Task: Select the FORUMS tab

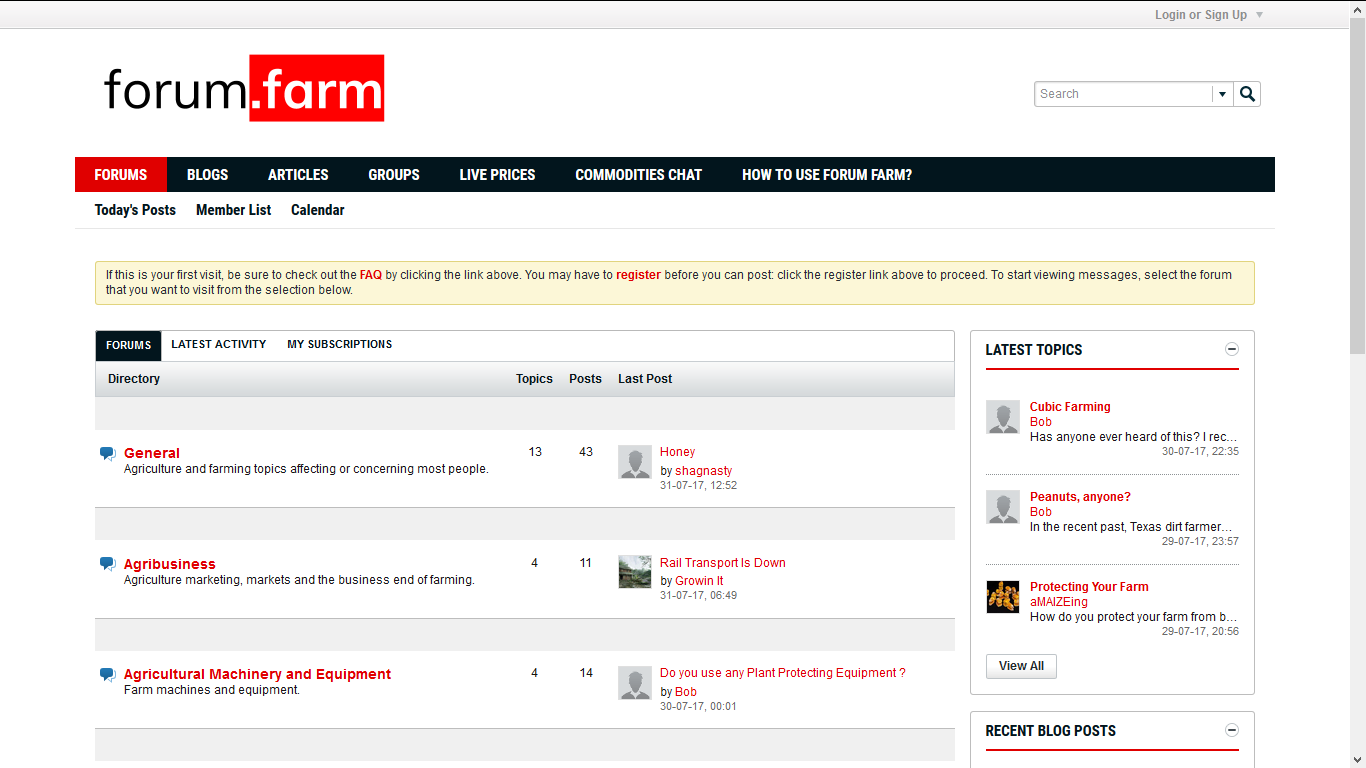Action: pos(128,345)
